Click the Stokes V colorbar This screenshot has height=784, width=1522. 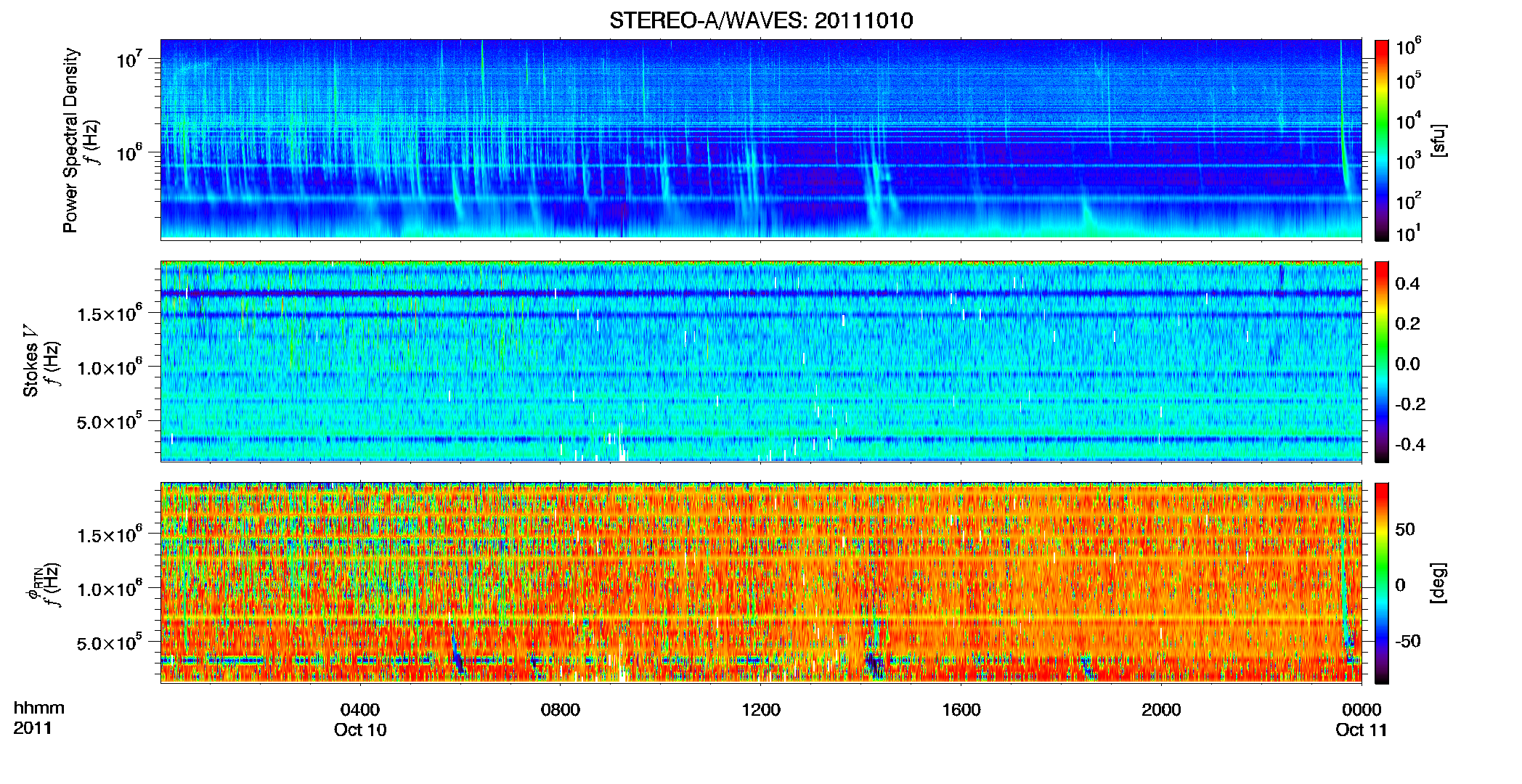(x=1382, y=362)
